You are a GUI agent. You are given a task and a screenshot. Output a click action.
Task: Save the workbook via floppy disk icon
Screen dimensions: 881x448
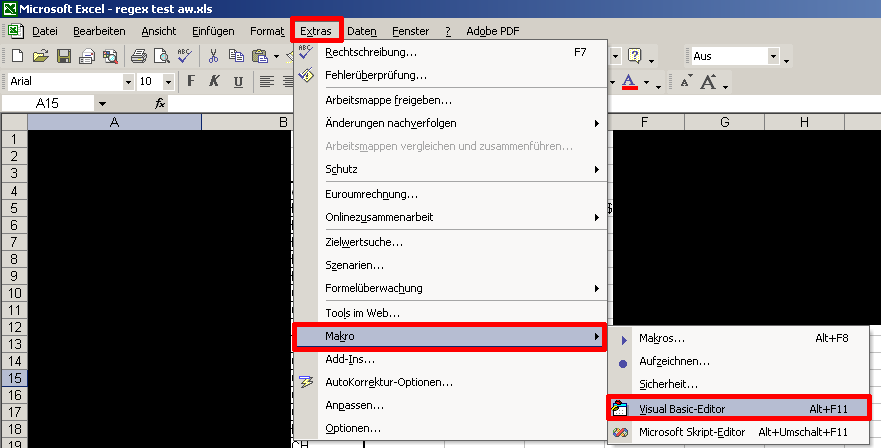coord(64,56)
